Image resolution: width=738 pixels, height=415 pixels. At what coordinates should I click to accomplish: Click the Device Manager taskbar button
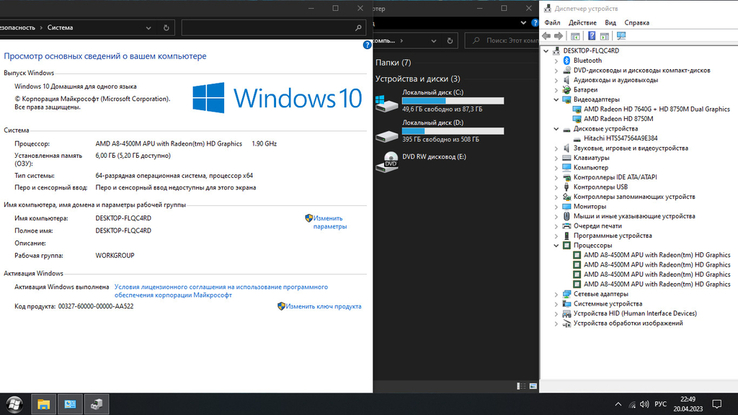(96, 404)
